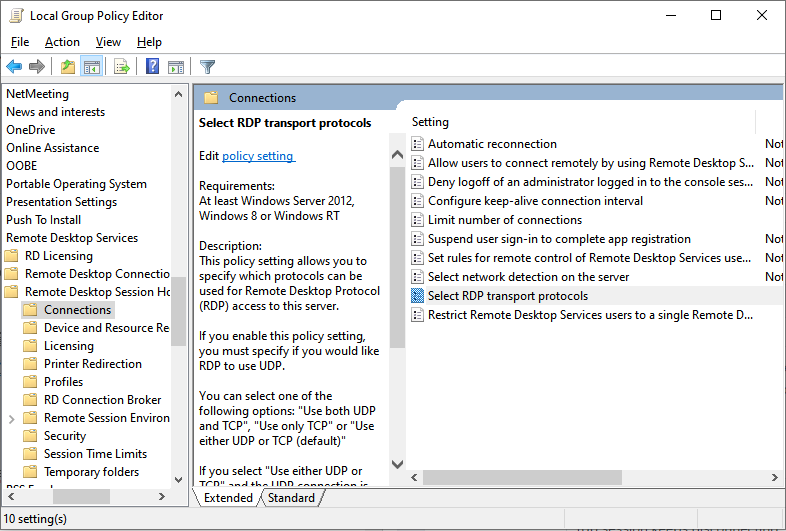Screen dimensions: 786x531
Task: Toggle Show/Hide Console Tree button
Action: [x=91, y=67]
